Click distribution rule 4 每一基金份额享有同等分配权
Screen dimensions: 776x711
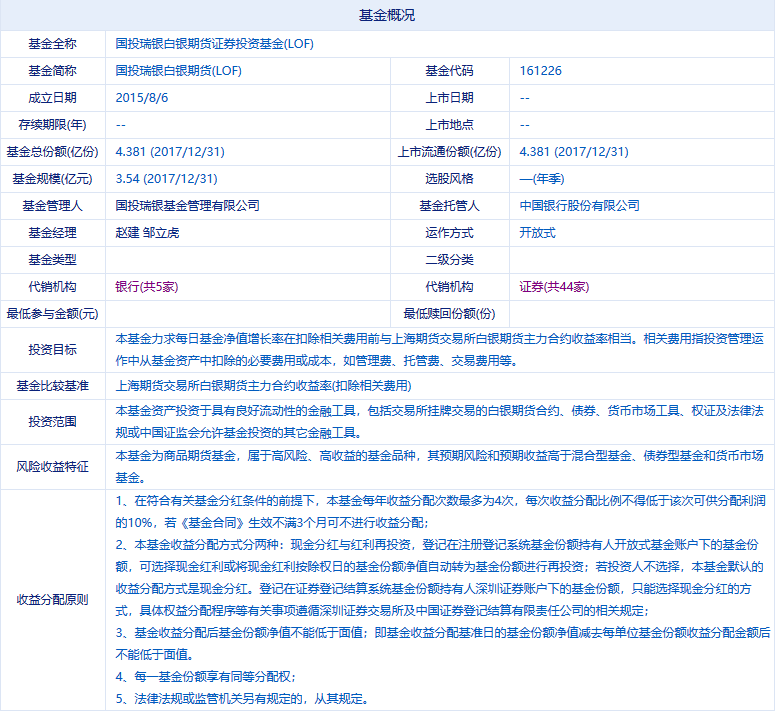point(206,677)
